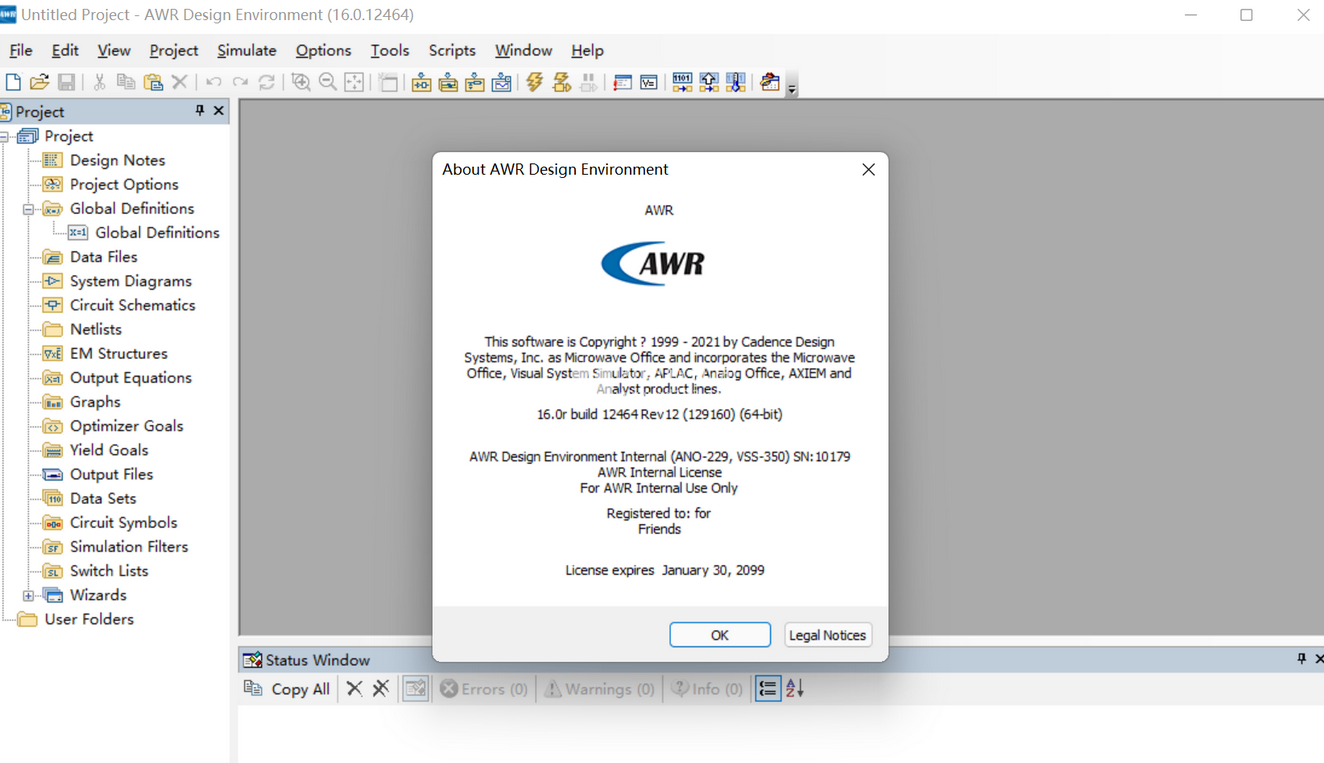Select Design Notes in project tree
This screenshot has height=763, width=1324.
point(117,160)
